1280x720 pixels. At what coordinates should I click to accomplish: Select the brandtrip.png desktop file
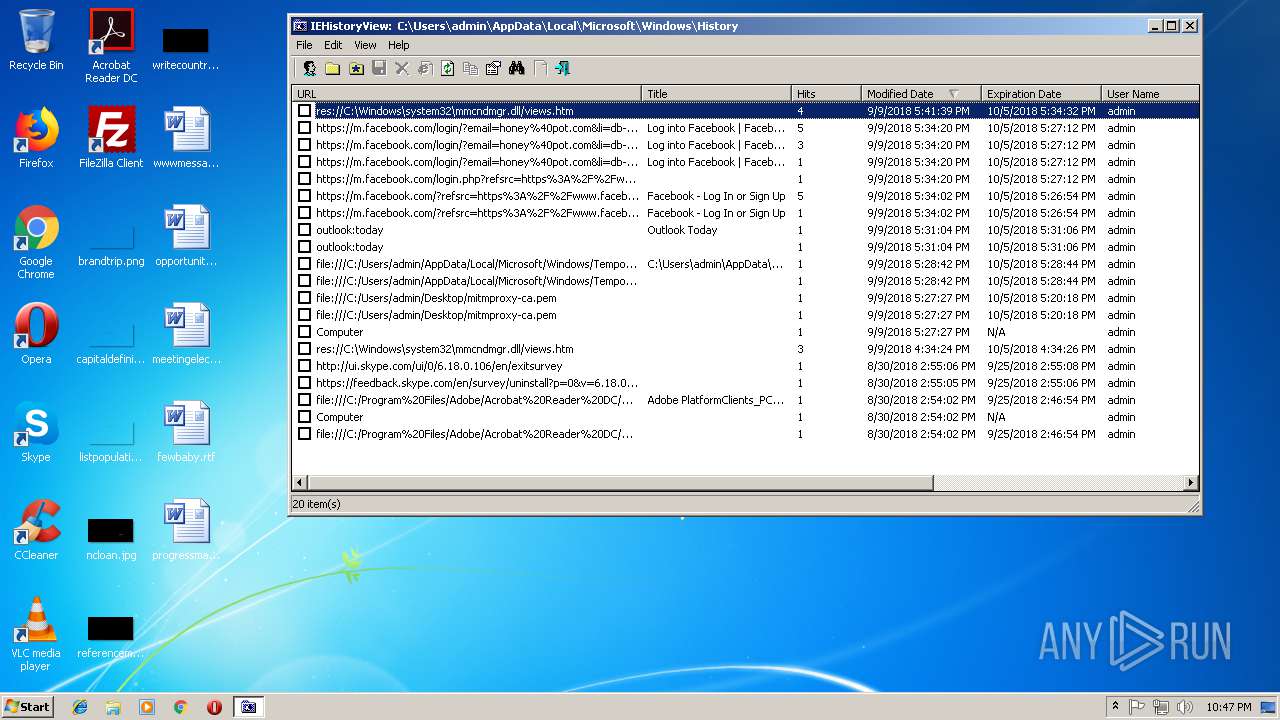111,244
